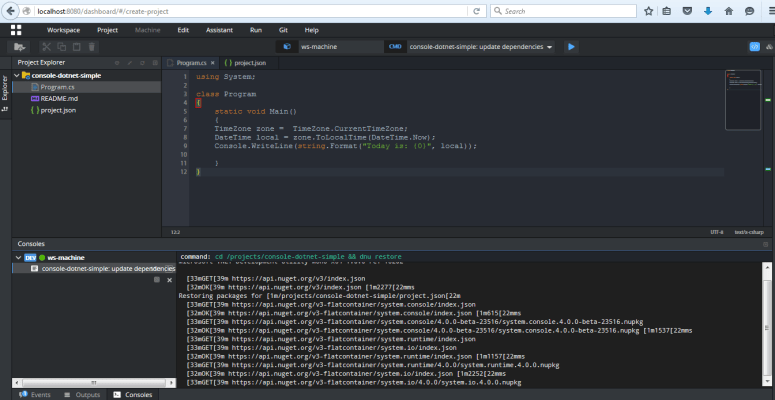Click the Run command play button

tap(571, 47)
